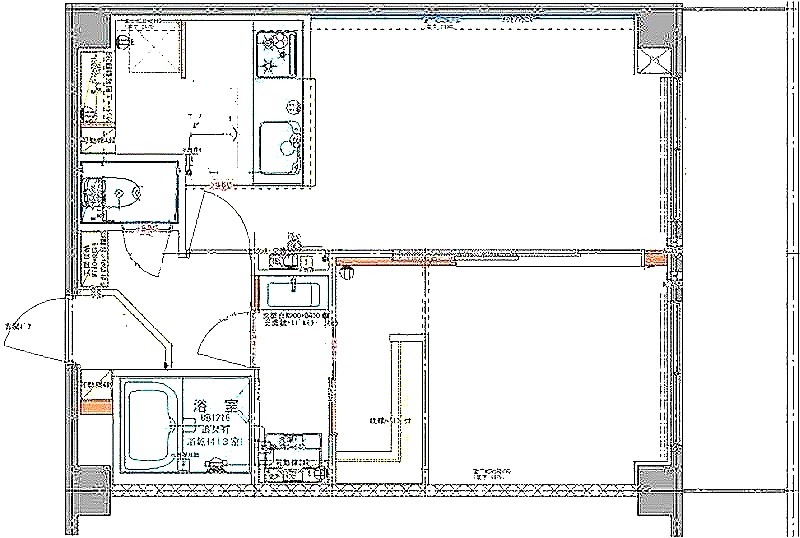Click the washing machine pan near bathroom
This screenshot has height=538, width=800.
point(292,446)
